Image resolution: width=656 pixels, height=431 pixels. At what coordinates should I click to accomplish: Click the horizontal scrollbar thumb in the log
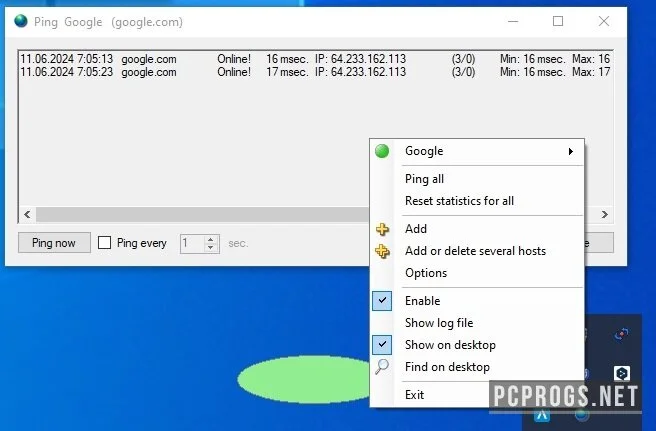[202, 215]
